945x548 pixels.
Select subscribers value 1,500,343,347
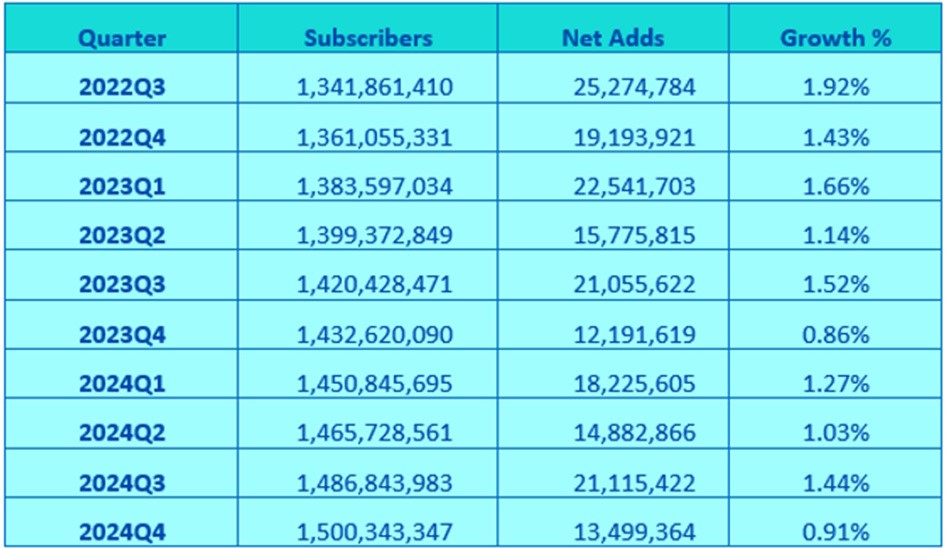(374, 532)
